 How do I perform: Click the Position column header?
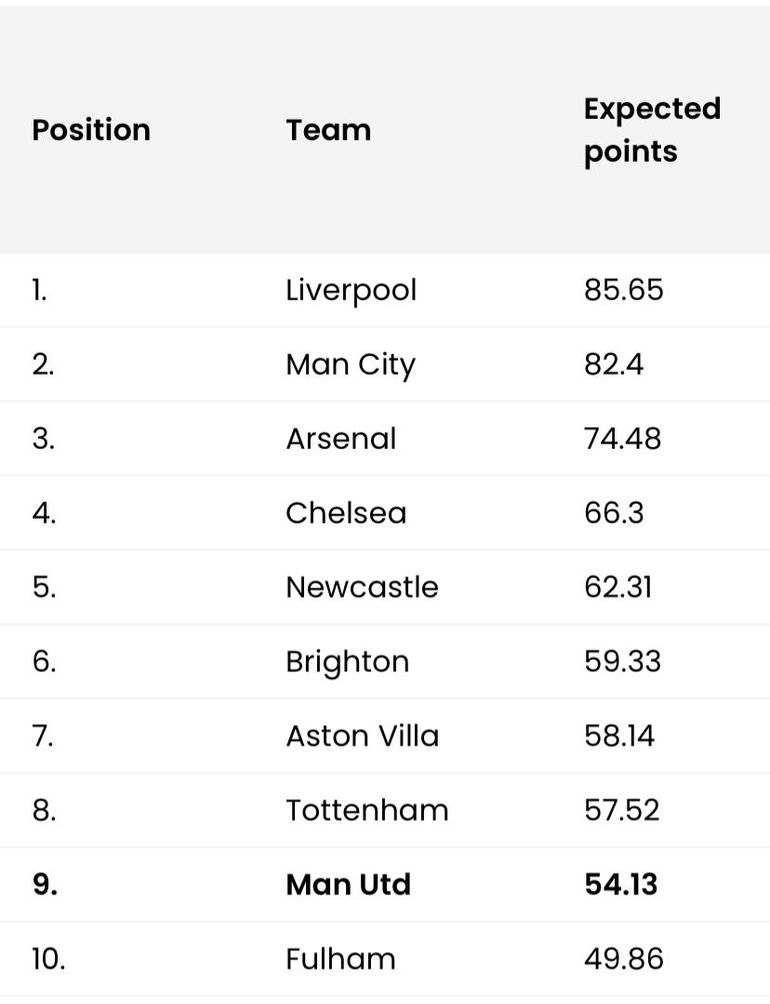tap(91, 130)
